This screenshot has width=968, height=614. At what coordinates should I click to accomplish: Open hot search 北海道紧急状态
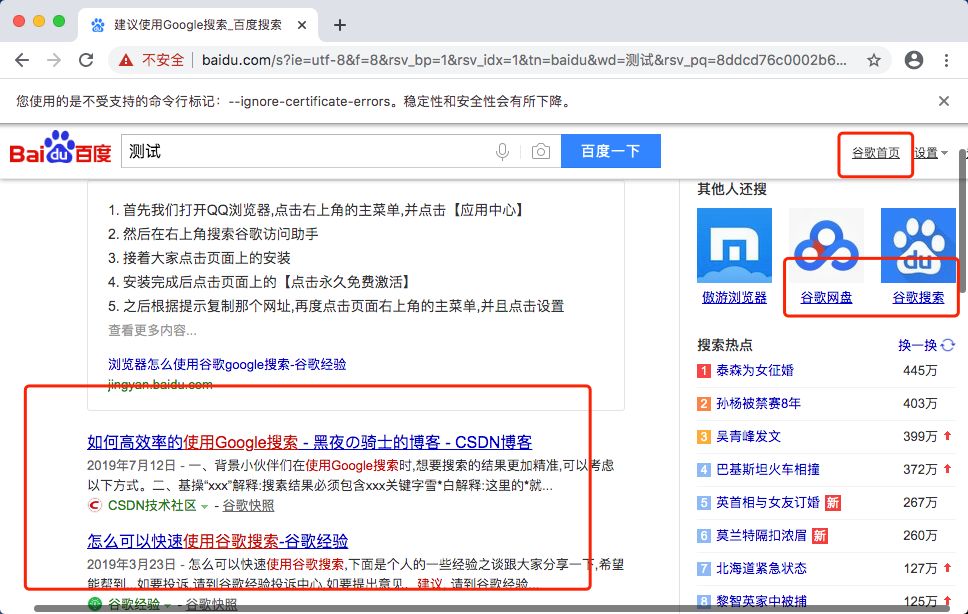761,568
